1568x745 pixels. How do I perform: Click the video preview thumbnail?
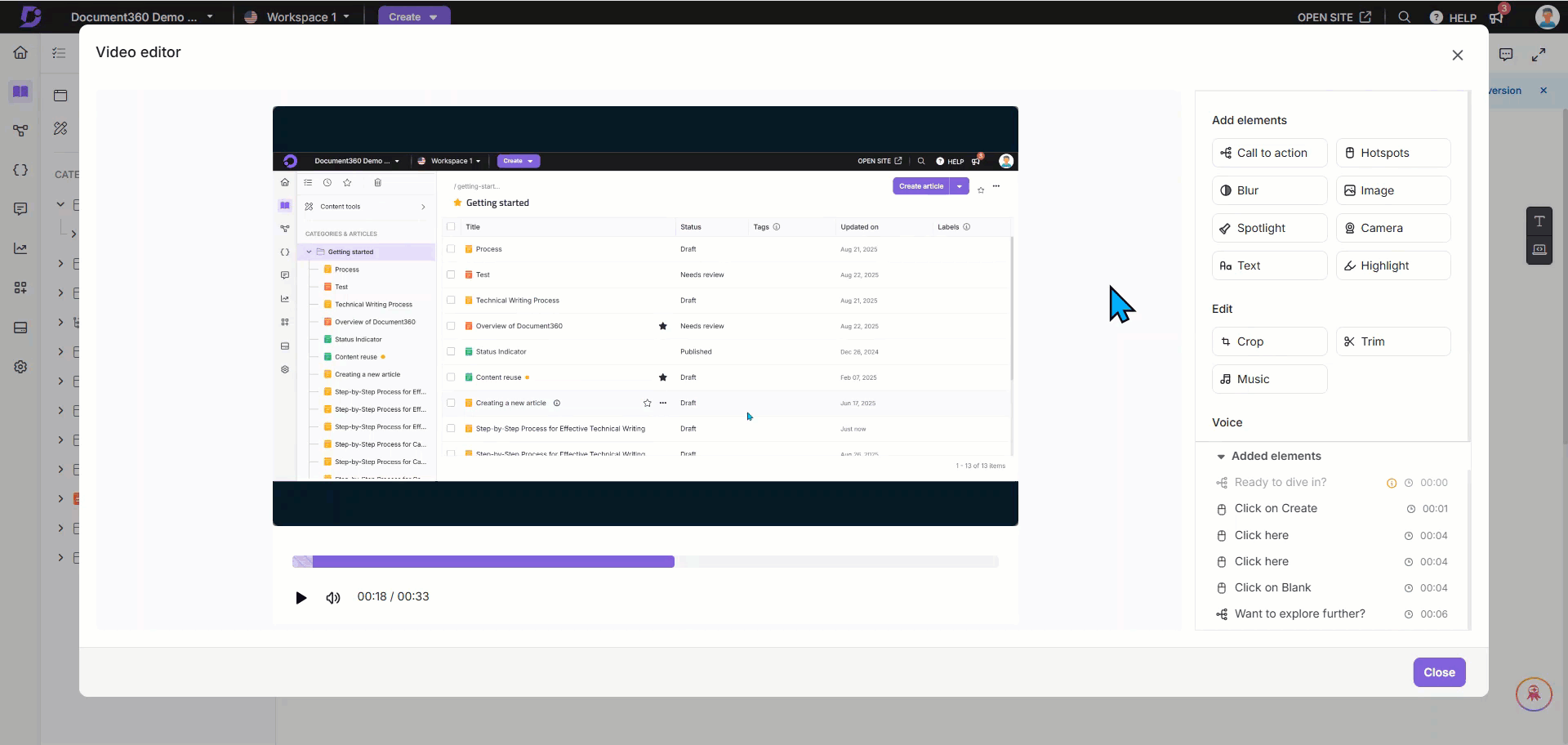[x=645, y=316]
